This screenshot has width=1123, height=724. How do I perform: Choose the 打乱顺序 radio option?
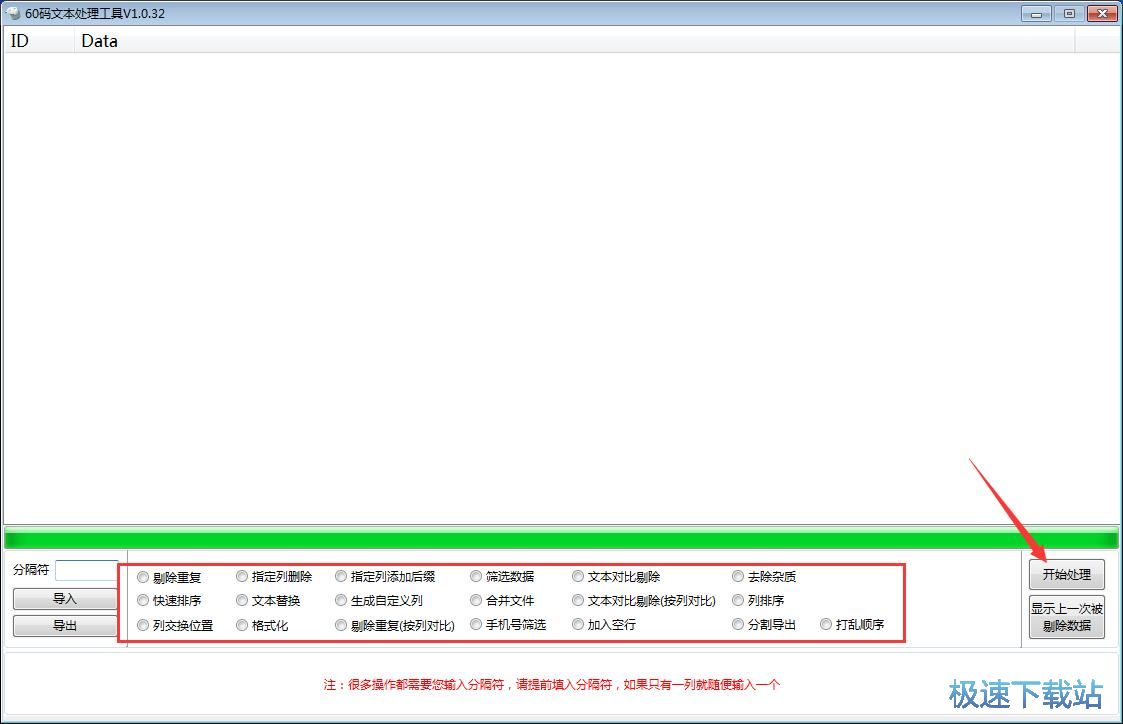(826, 625)
